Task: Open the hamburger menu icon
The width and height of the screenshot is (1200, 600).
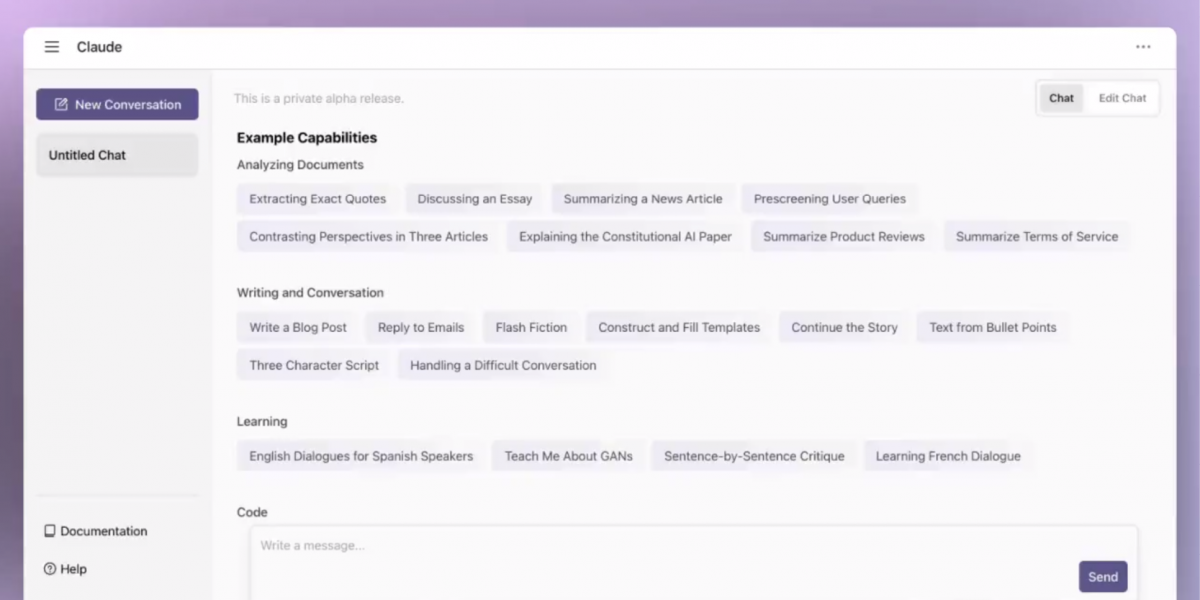Action: click(52, 47)
